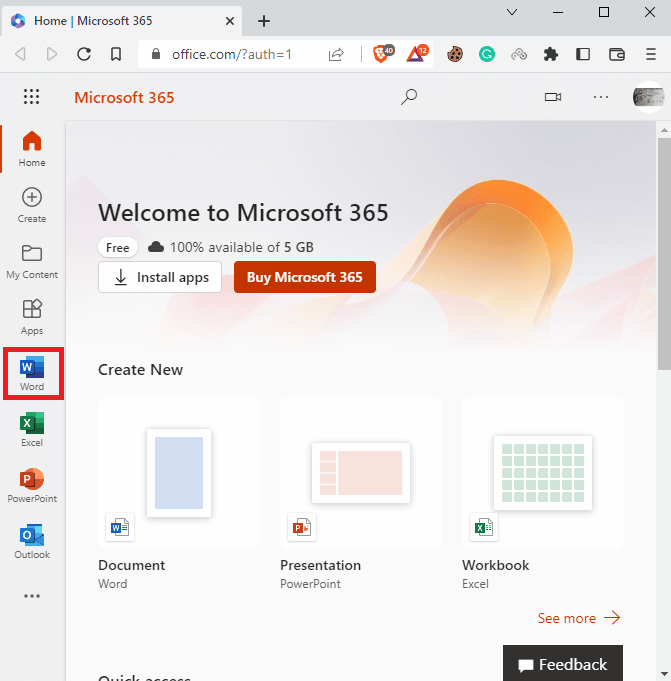Open My Content folder
The image size is (671, 681).
32,261
